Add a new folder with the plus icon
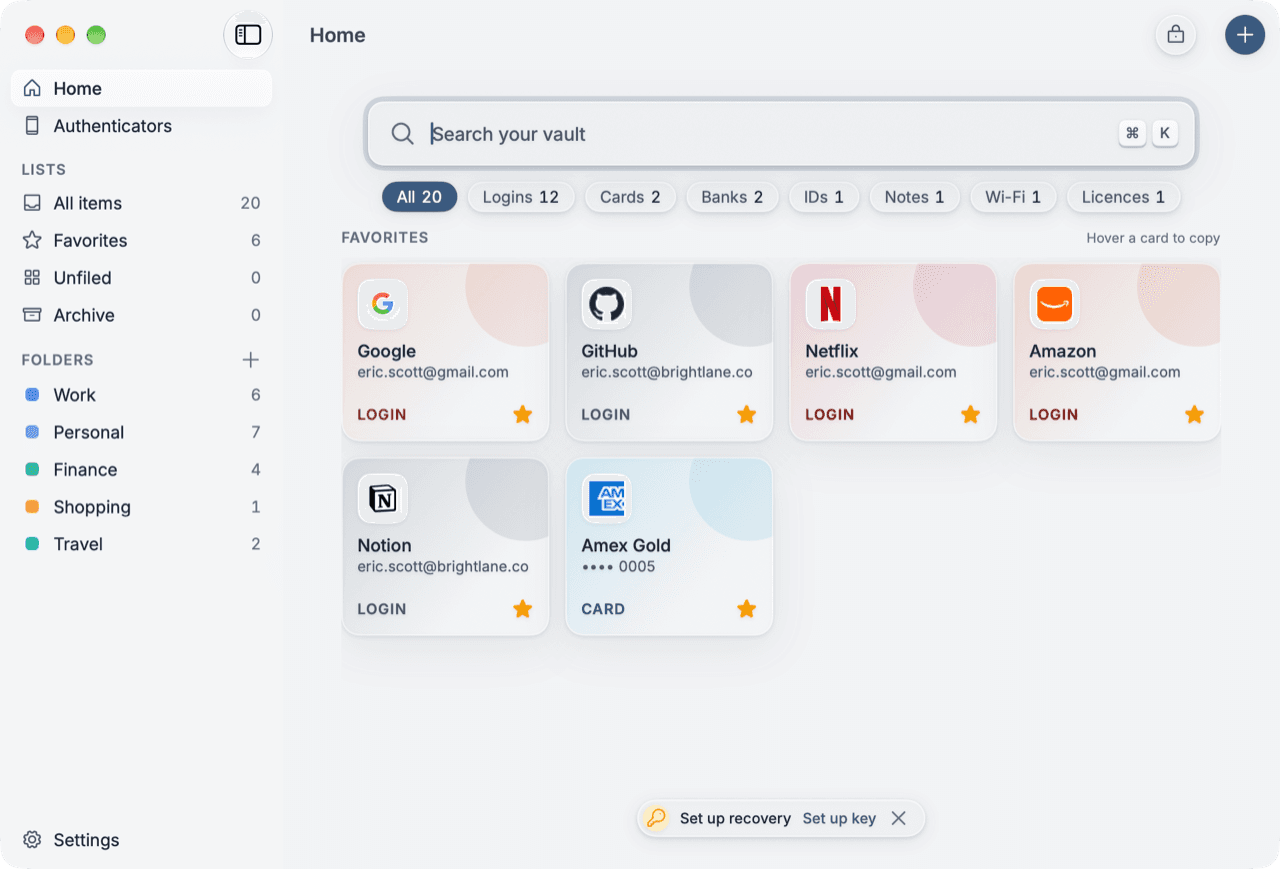The height and width of the screenshot is (869, 1280). point(251,360)
